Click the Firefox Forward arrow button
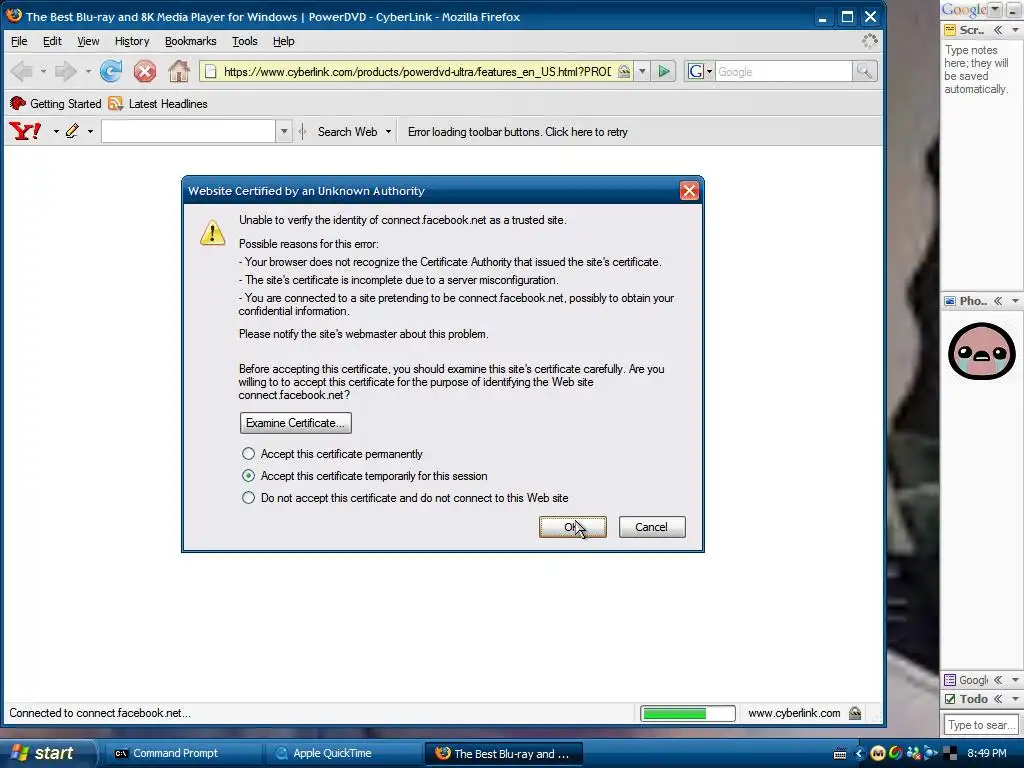 [x=66, y=71]
